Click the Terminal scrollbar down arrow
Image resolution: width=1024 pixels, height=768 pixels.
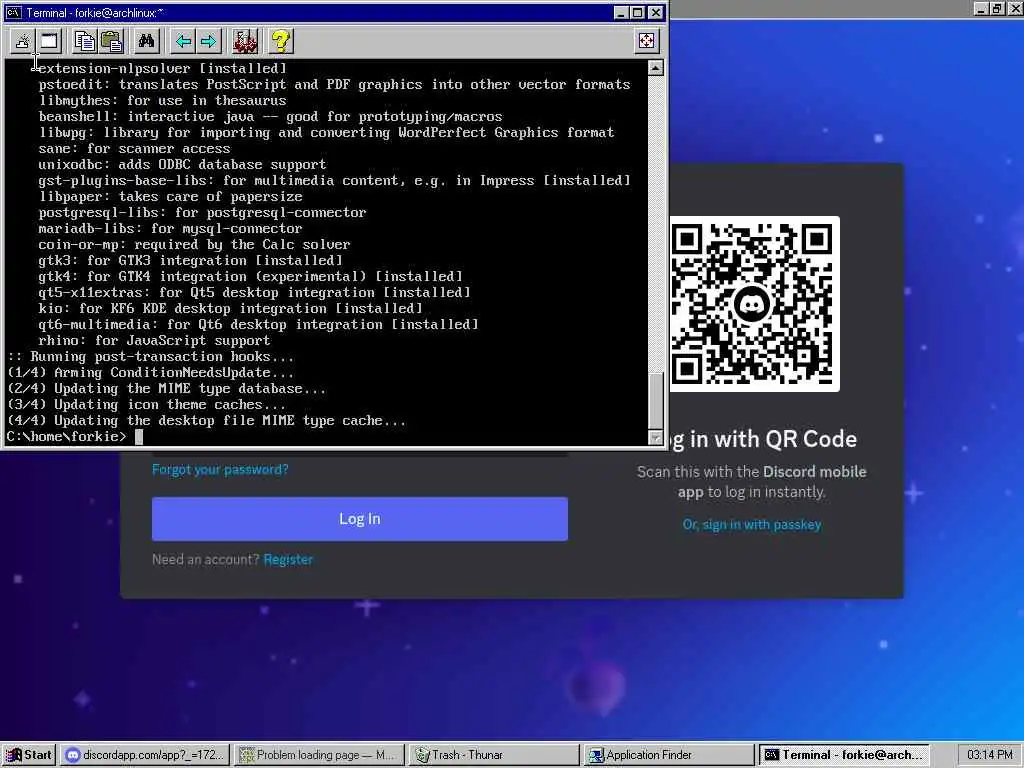point(656,438)
